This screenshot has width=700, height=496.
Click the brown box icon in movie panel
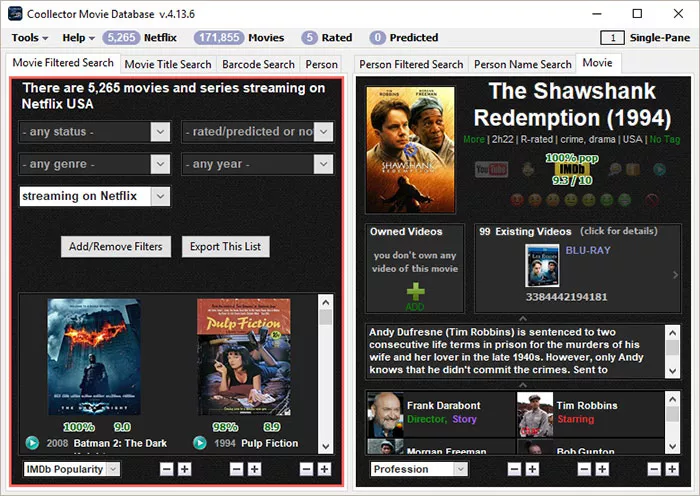633,169
